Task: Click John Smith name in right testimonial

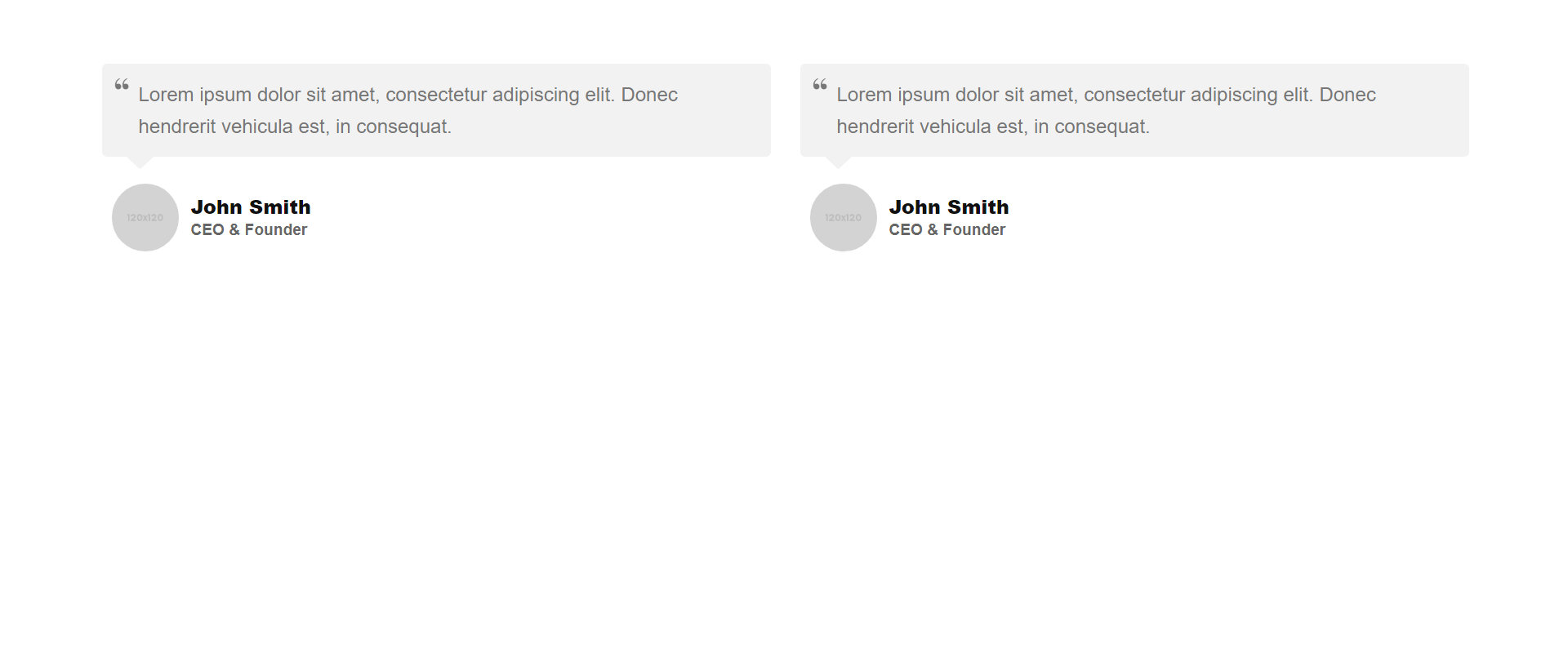Action: click(x=949, y=207)
